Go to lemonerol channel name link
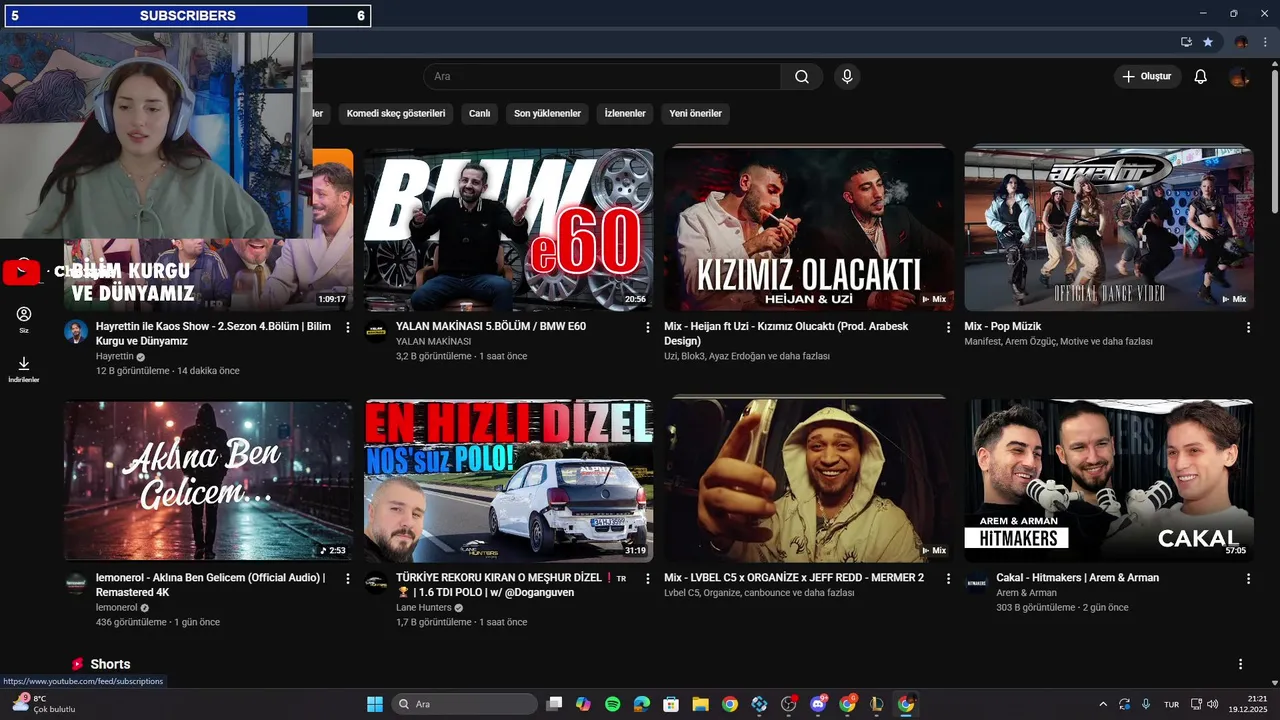 [x=116, y=607]
